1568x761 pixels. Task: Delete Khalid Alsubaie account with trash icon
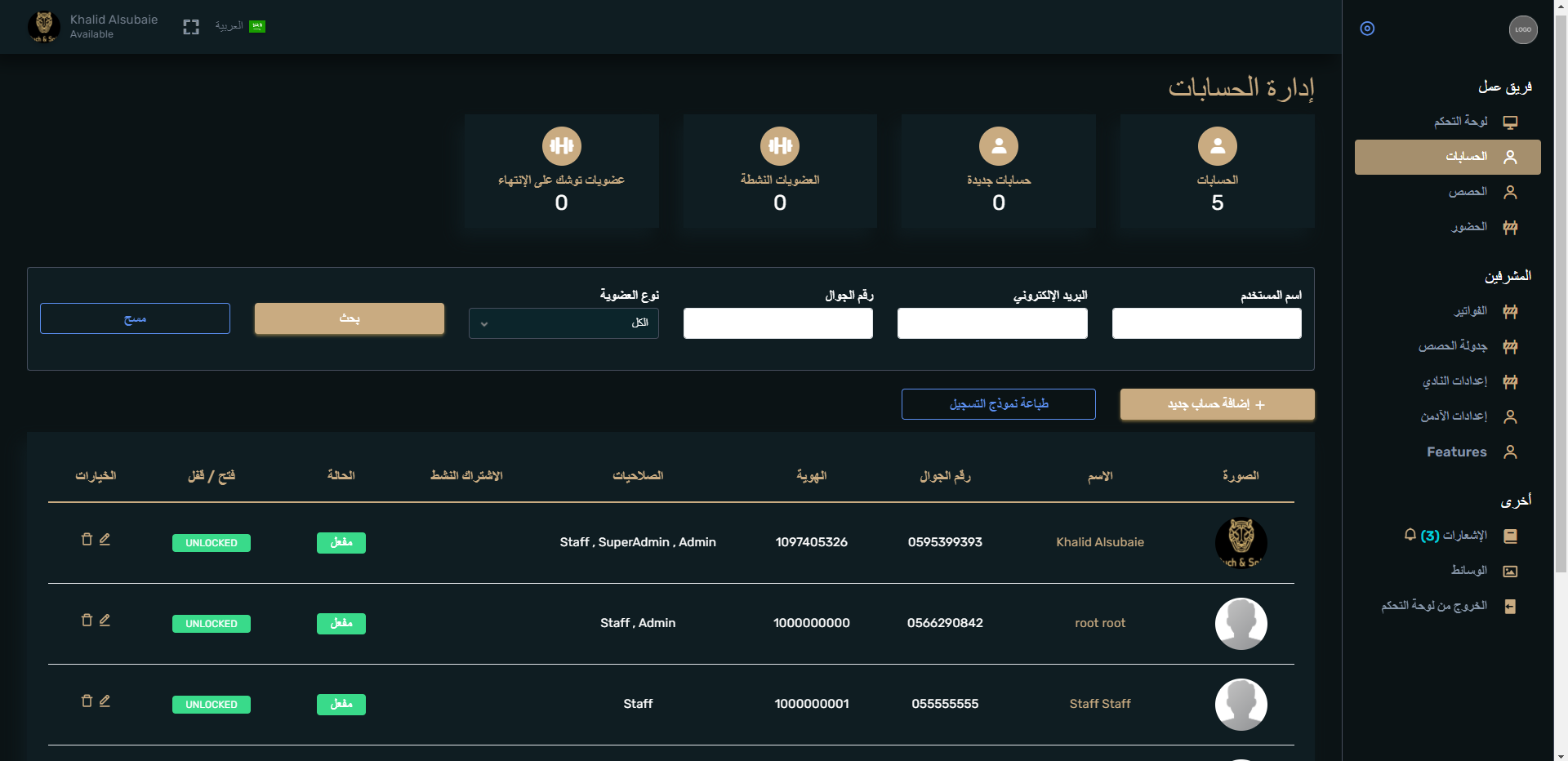point(87,539)
